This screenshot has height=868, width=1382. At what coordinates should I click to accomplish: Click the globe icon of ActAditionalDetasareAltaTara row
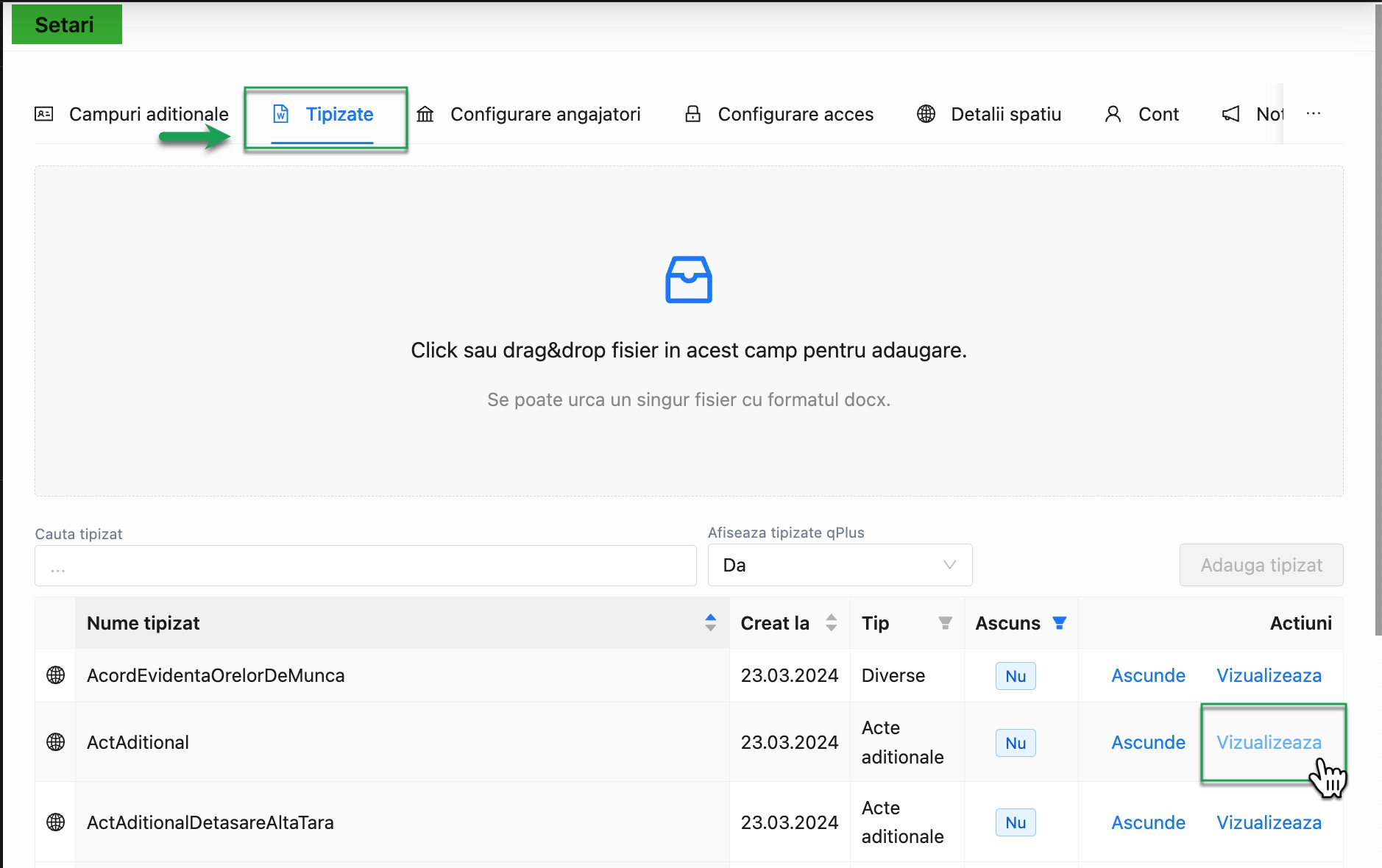click(x=55, y=822)
